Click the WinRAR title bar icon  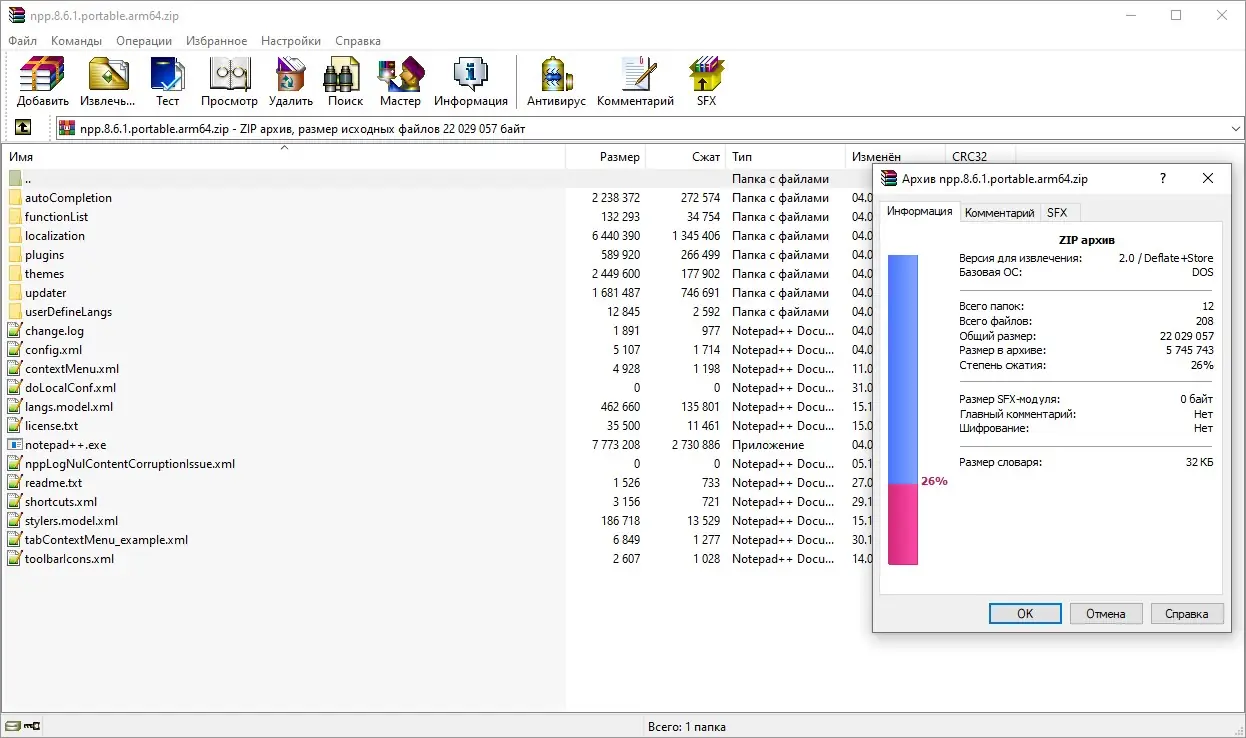[16, 15]
